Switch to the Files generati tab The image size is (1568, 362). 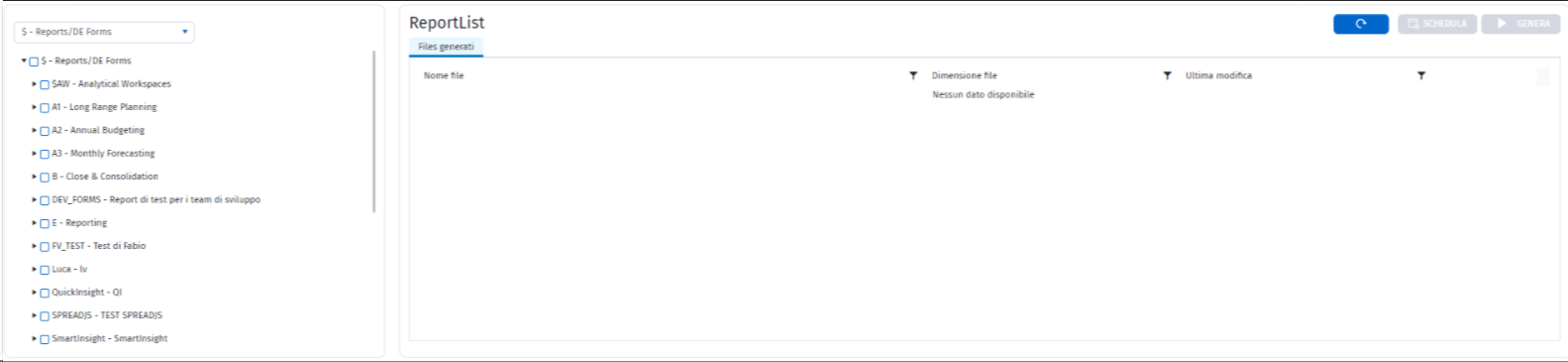pyautogui.click(x=446, y=47)
